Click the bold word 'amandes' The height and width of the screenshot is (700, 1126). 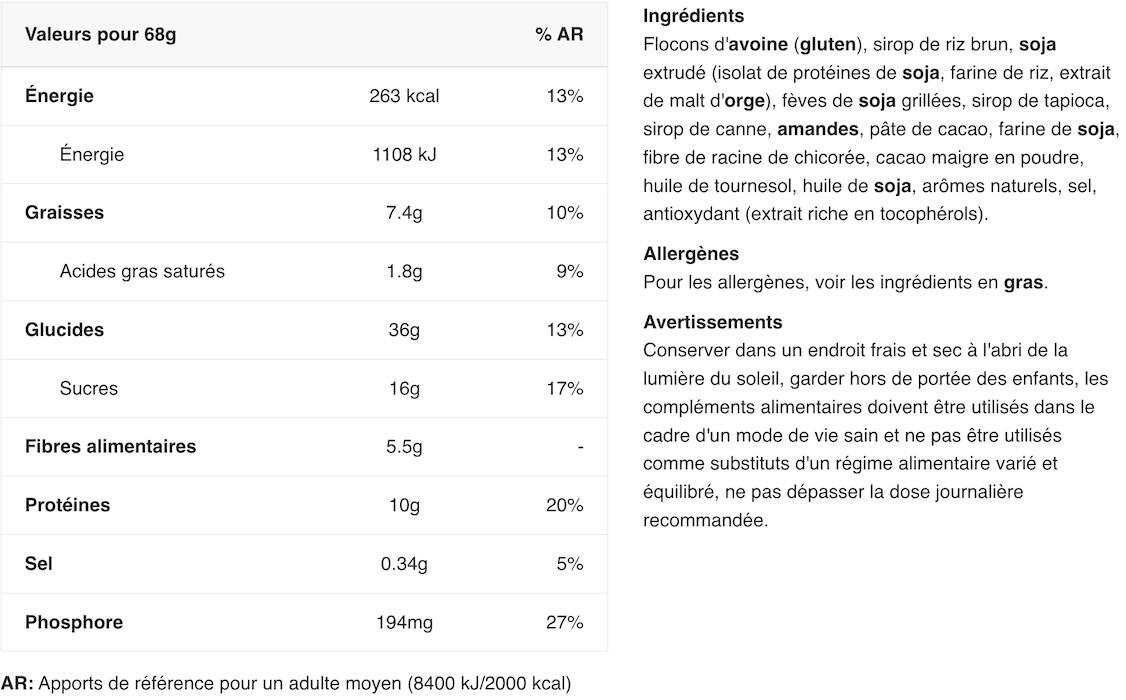pos(817,129)
